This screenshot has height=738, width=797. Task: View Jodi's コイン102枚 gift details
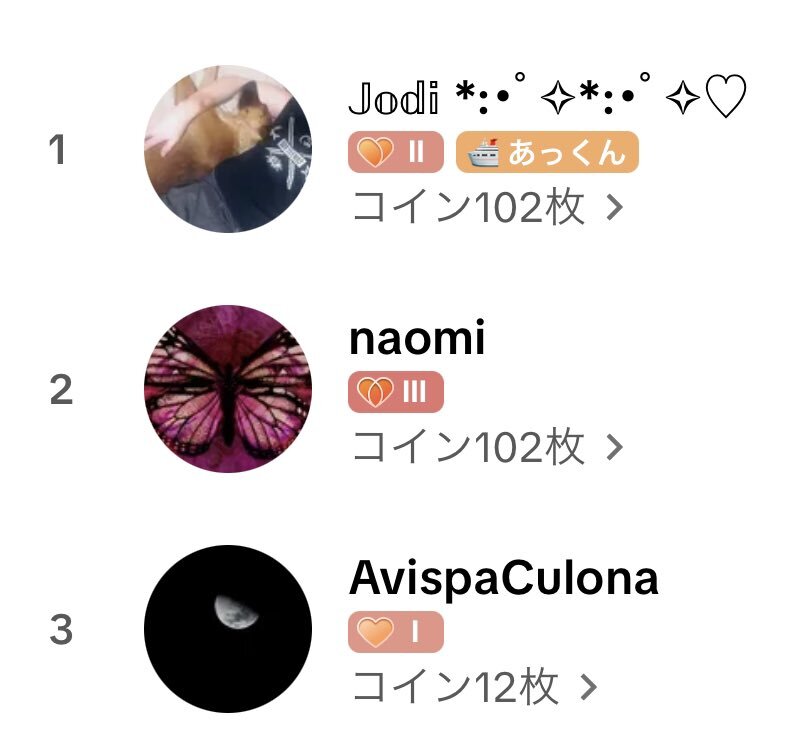[x=469, y=207]
